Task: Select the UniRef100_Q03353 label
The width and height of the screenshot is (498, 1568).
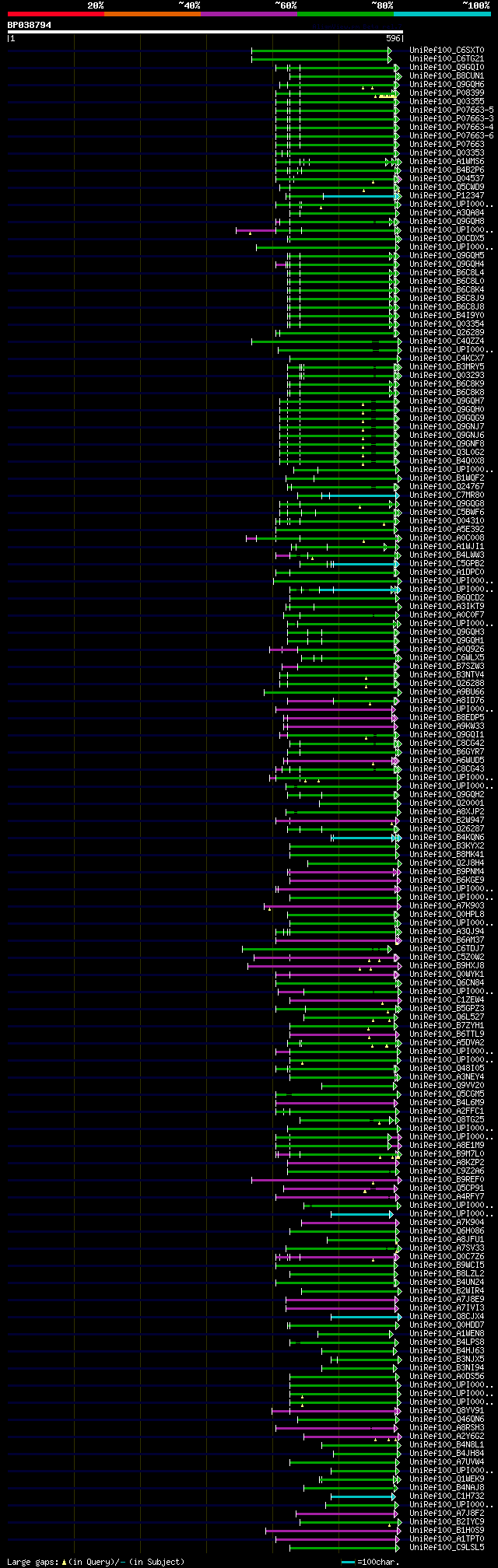Action: (447, 153)
